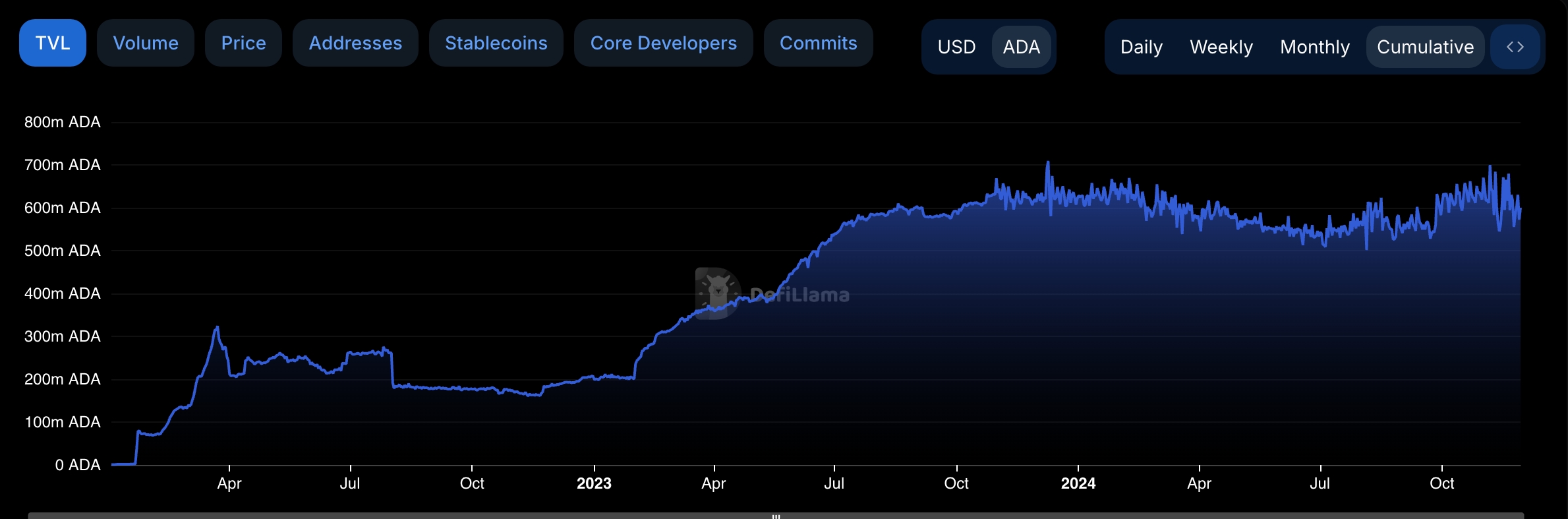The width and height of the screenshot is (1568, 519).
Task: Enable the Commits metric
Action: click(x=819, y=43)
